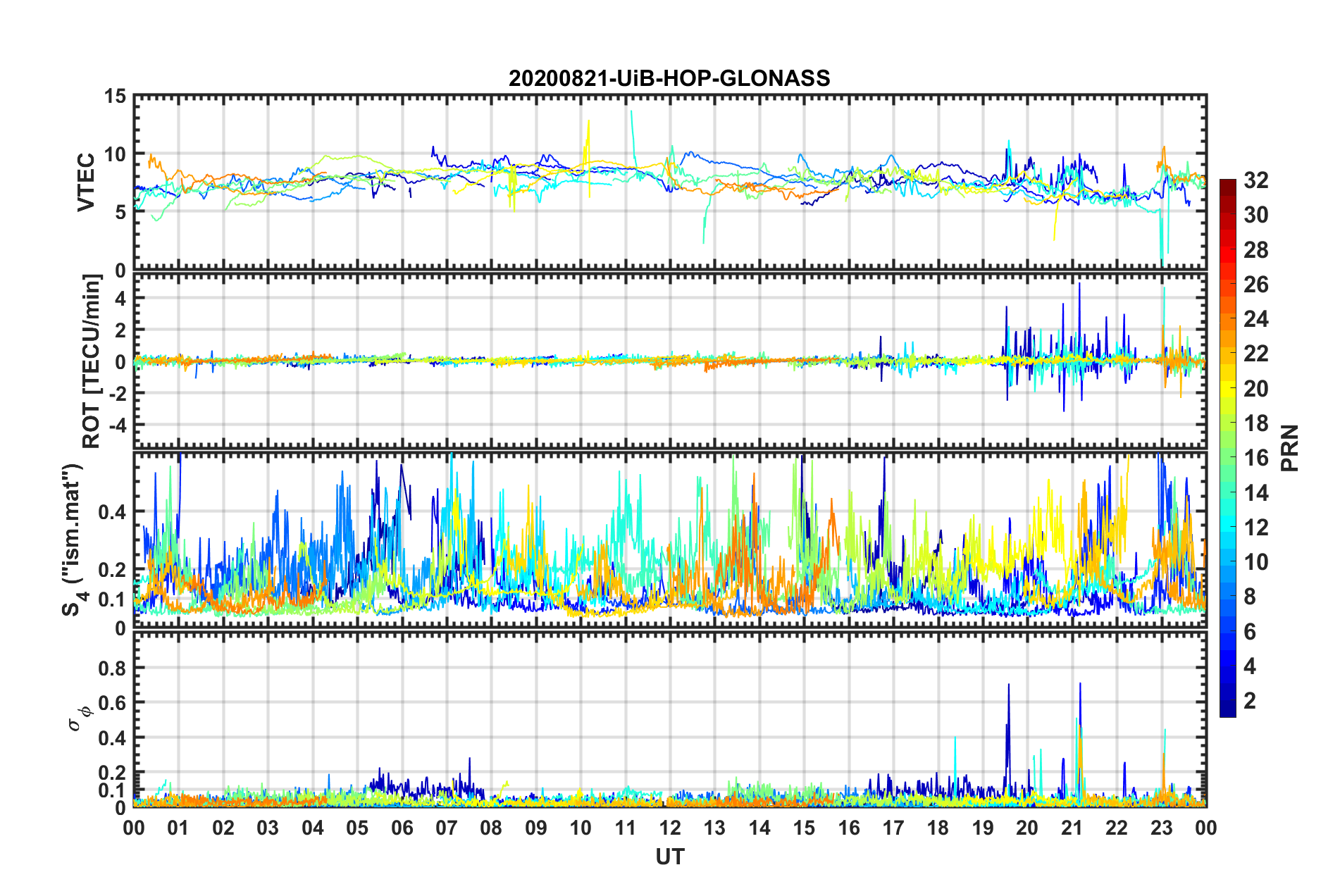Select x-axis tick label 09

(x=536, y=828)
